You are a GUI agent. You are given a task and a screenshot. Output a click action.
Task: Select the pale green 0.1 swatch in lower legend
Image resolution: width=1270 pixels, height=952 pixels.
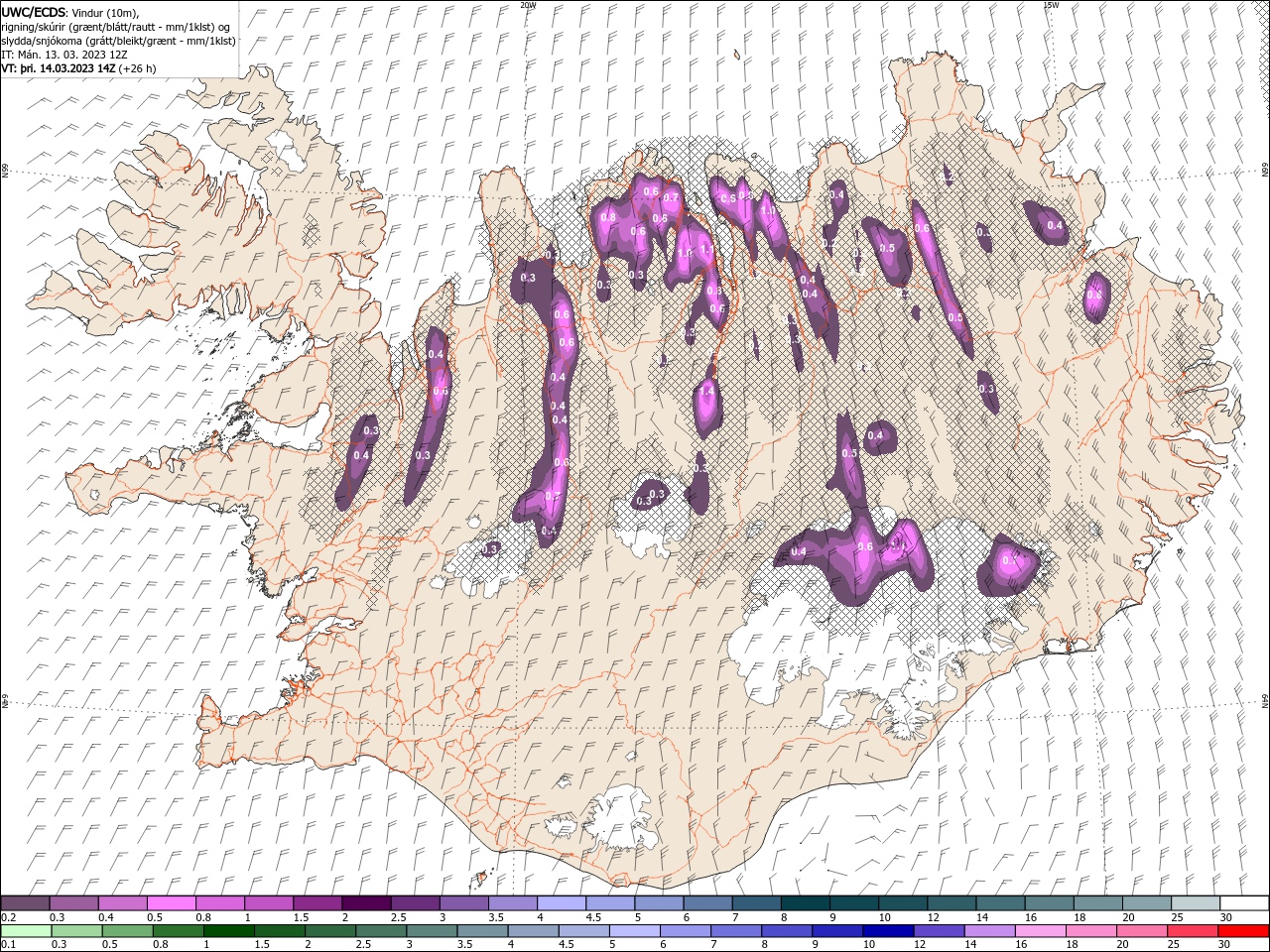click(25, 931)
